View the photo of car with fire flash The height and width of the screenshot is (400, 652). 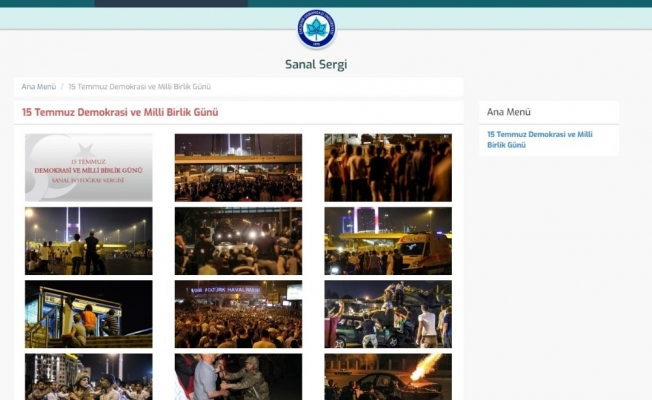click(387, 377)
